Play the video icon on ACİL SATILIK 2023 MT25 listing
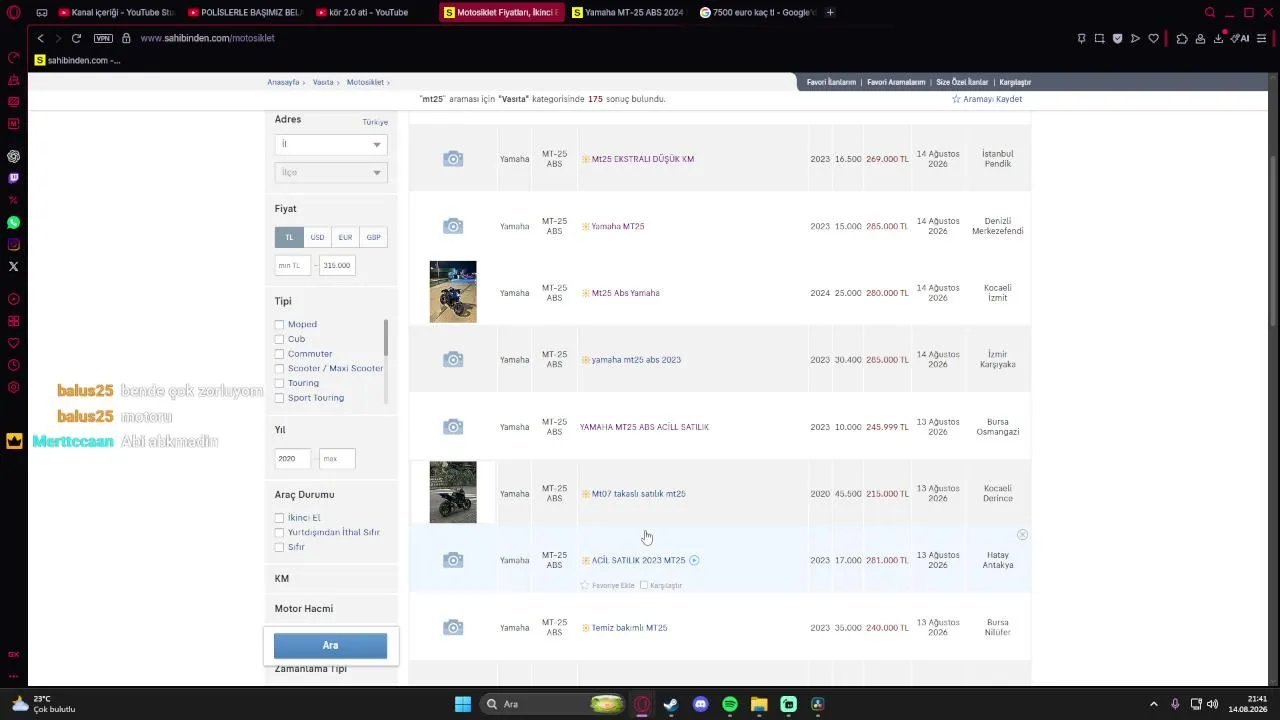Viewport: 1280px width, 720px height. [x=694, y=560]
